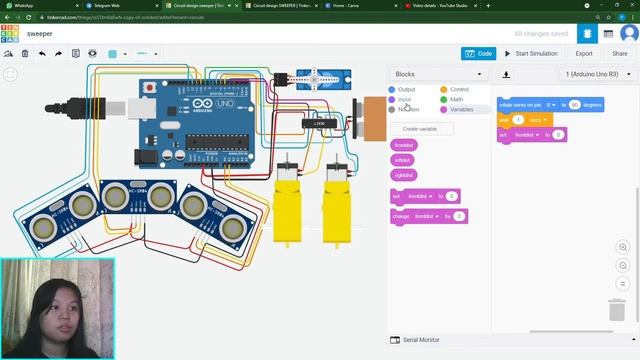
Task: Click the servo degrees value 90
Action: click(574, 105)
